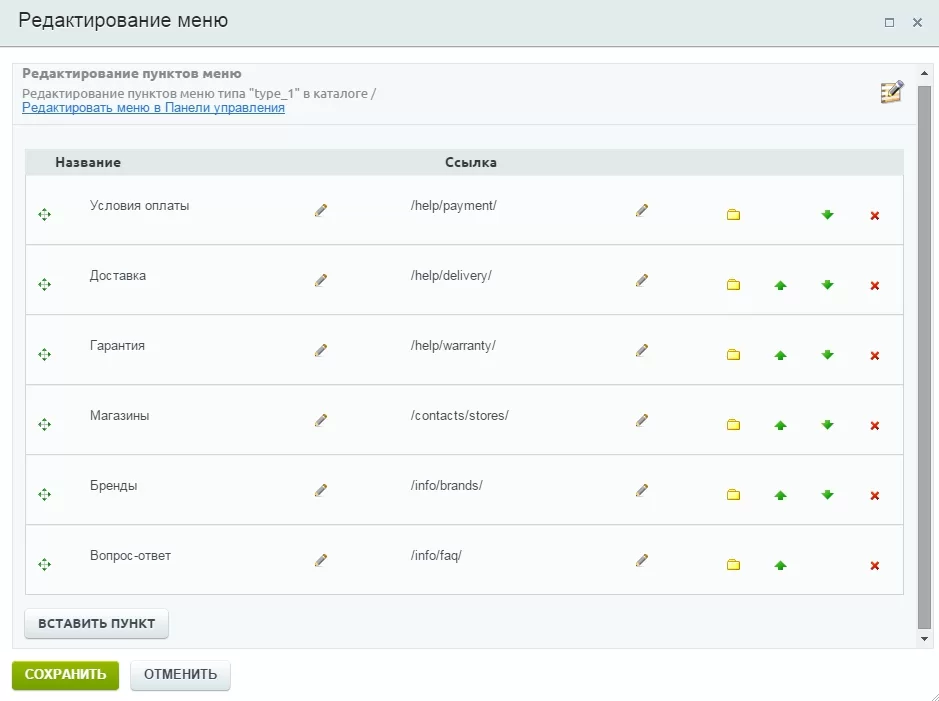Delete the Бренды menu item
This screenshot has width=939, height=701.
point(875,496)
